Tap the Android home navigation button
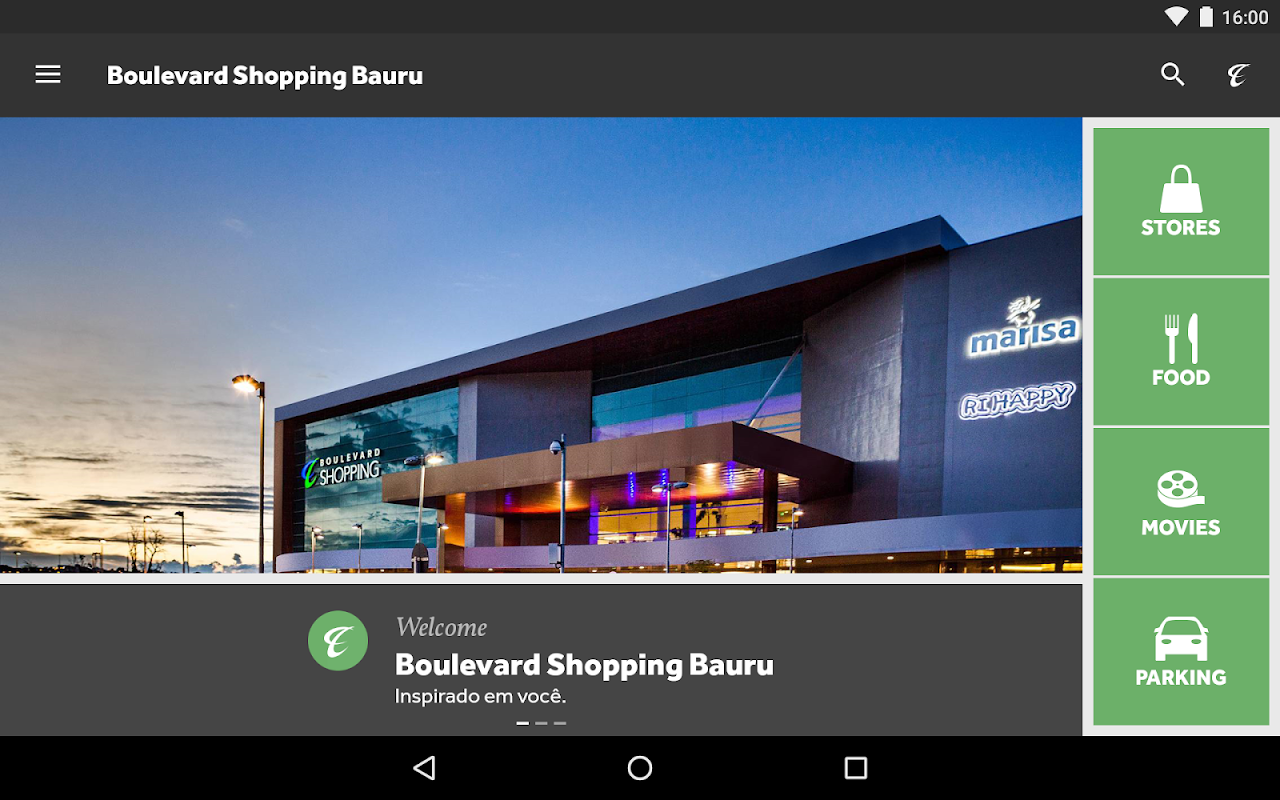 pos(640,768)
